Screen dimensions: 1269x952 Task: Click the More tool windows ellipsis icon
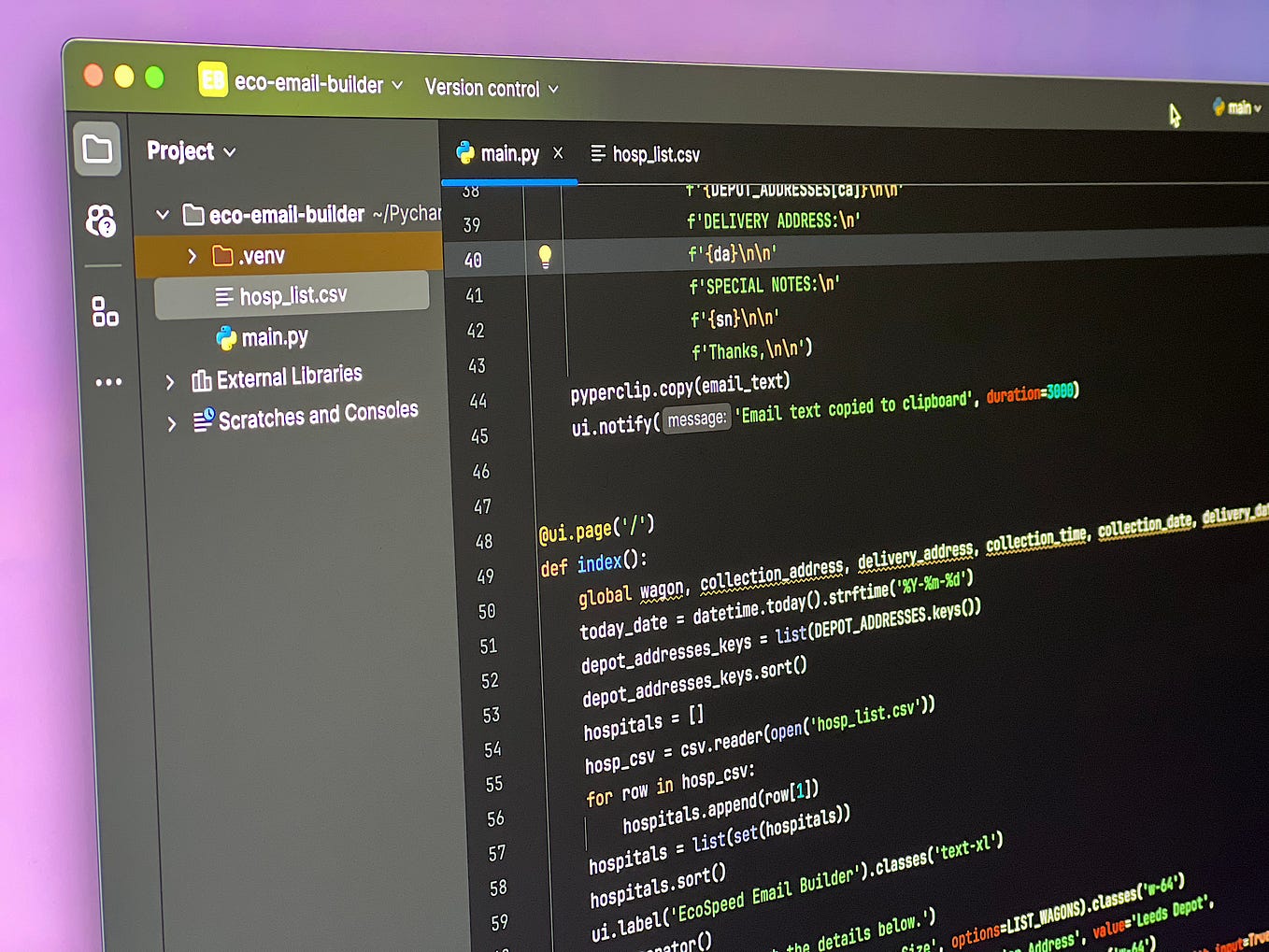[x=108, y=381]
